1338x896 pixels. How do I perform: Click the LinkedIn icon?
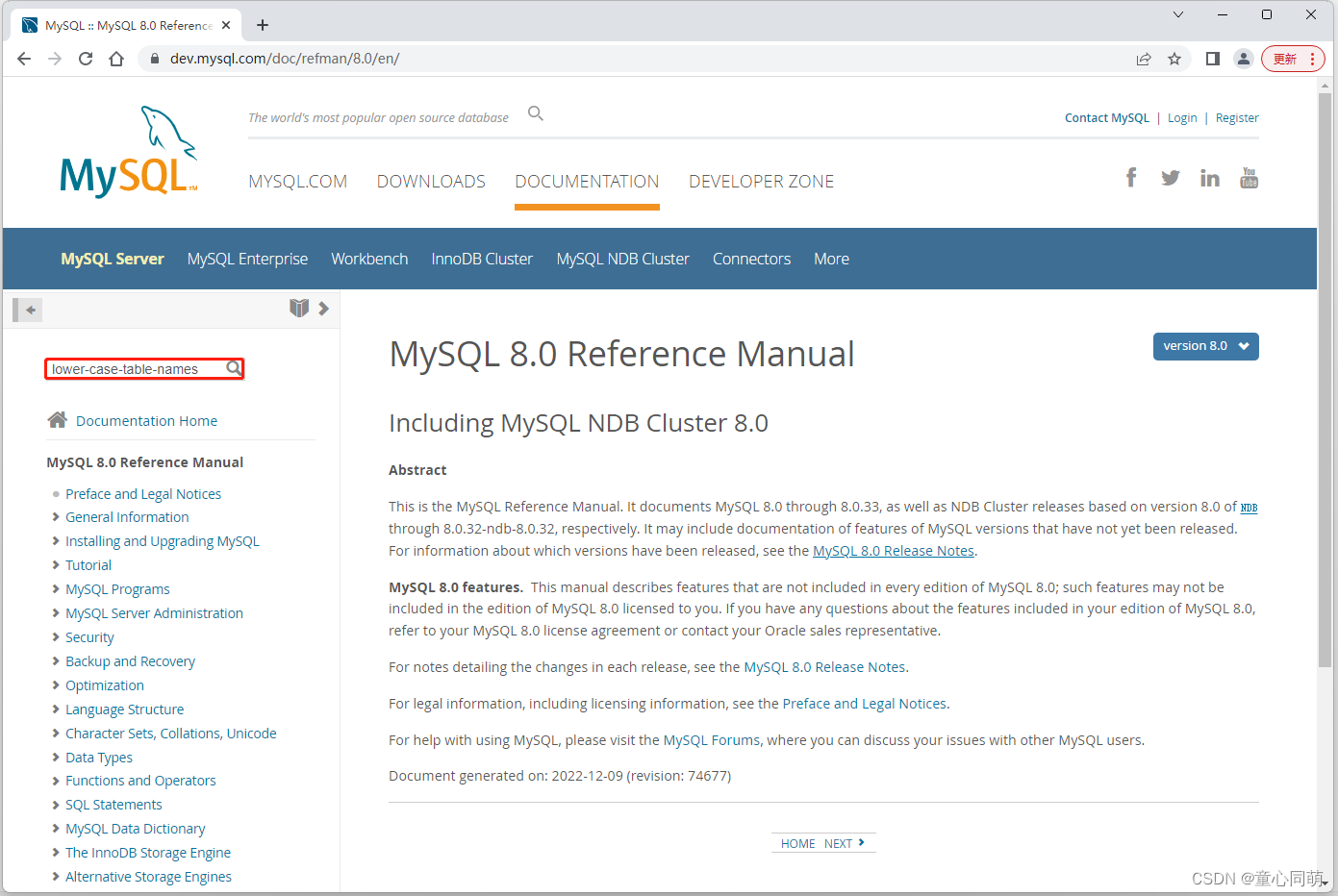(x=1209, y=177)
